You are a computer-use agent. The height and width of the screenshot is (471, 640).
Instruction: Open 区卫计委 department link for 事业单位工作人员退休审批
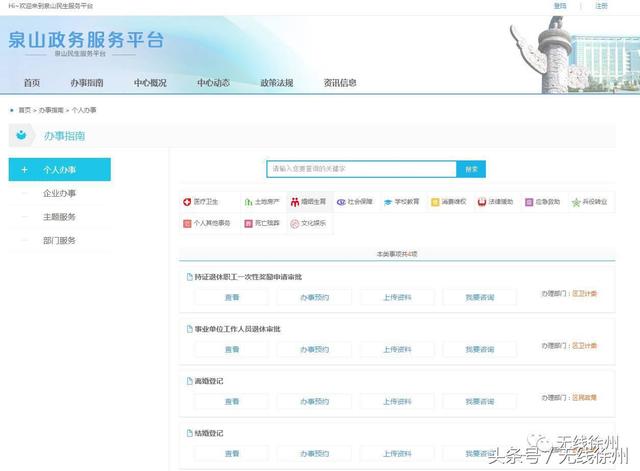(584, 346)
